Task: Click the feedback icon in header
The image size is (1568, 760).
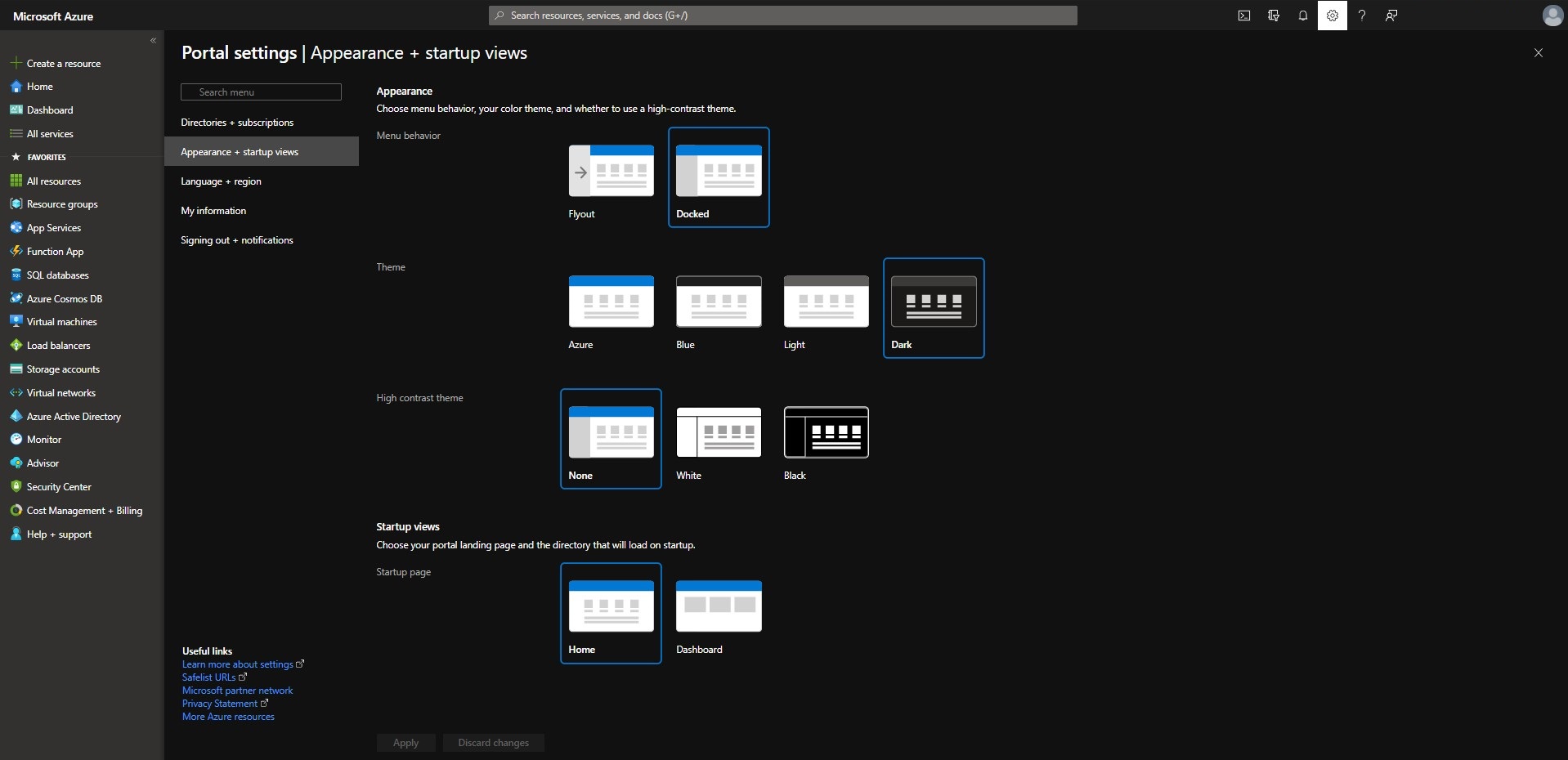Action: tap(1391, 16)
